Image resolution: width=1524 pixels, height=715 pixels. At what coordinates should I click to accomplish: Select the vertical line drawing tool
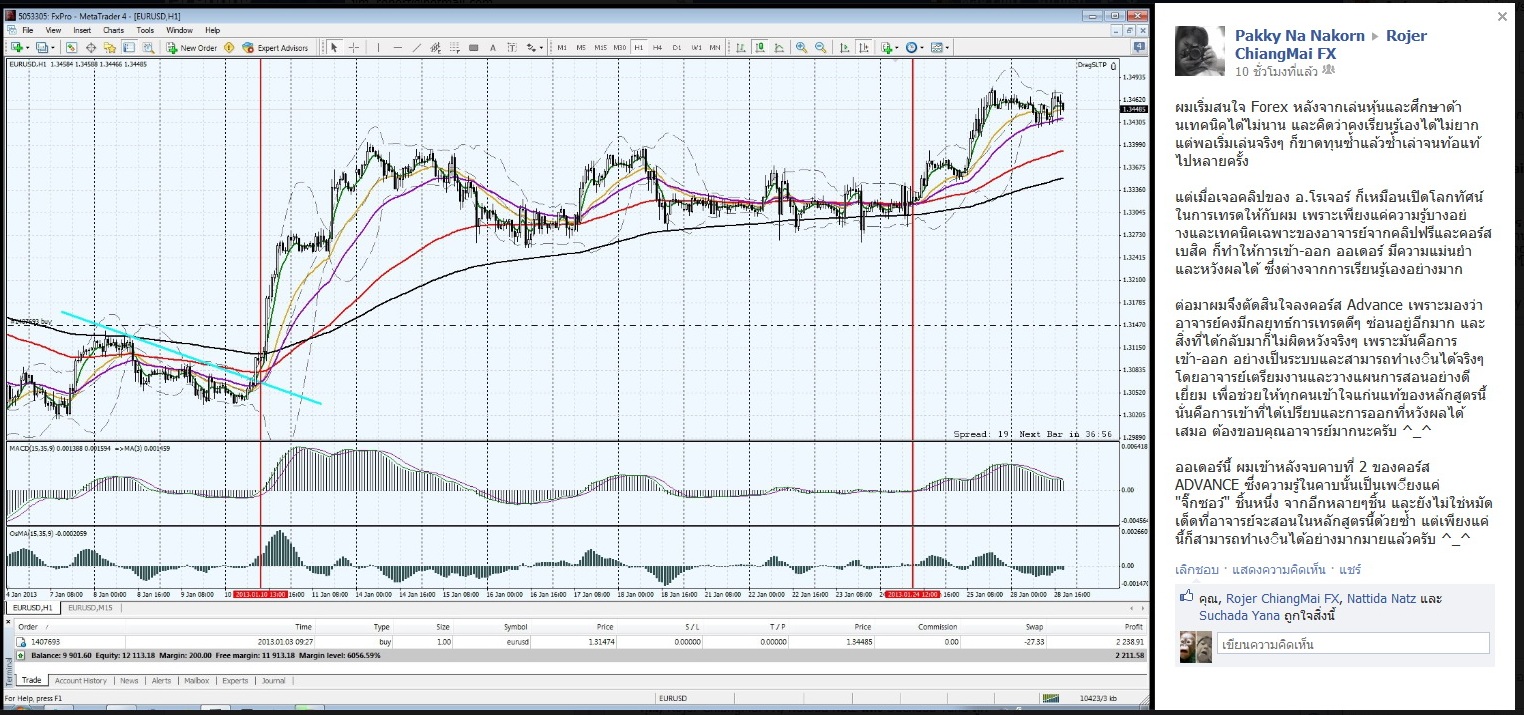(x=378, y=47)
